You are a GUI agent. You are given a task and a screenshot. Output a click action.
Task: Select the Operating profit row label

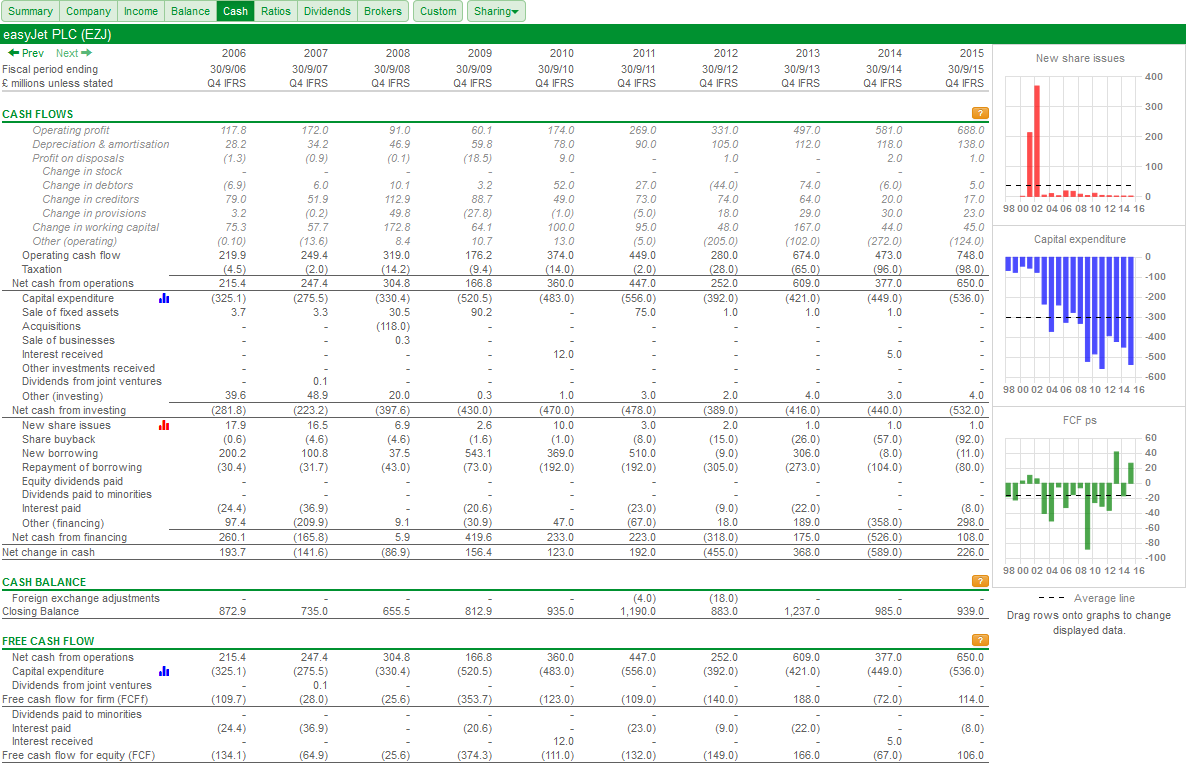pos(70,130)
